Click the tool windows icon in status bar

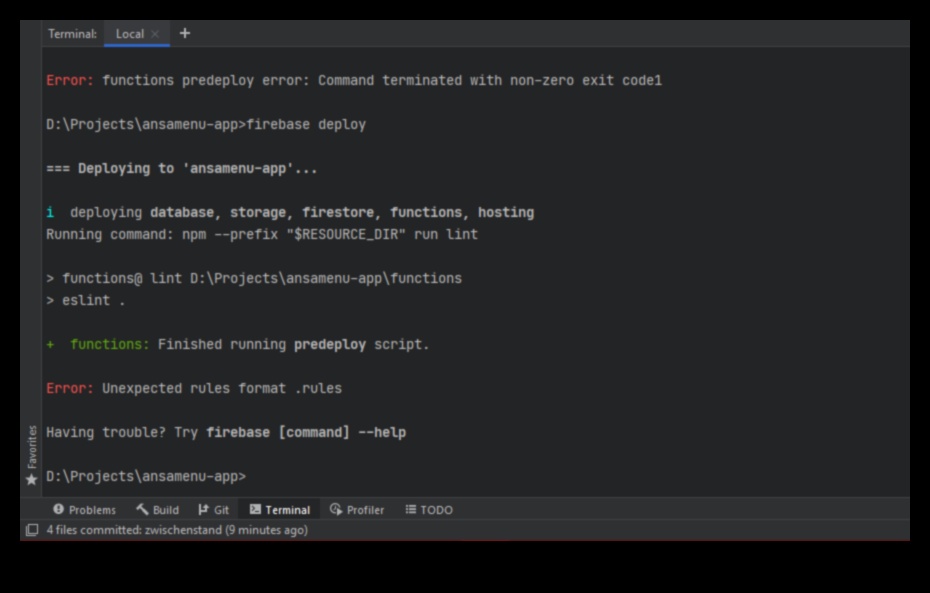pos(32,530)
